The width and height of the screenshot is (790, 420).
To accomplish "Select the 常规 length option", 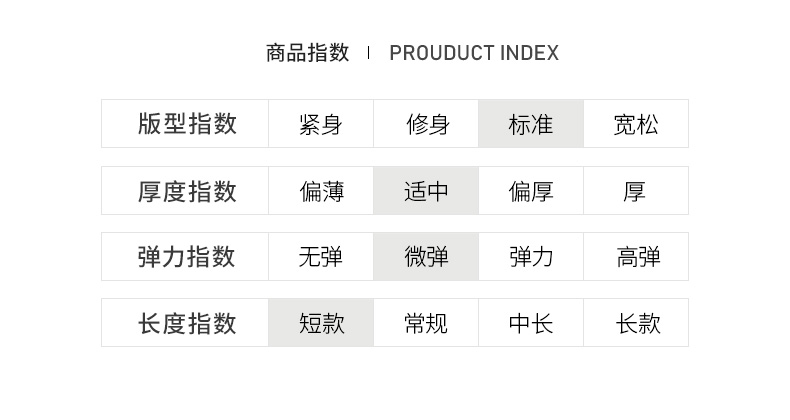I will (426, 323).
